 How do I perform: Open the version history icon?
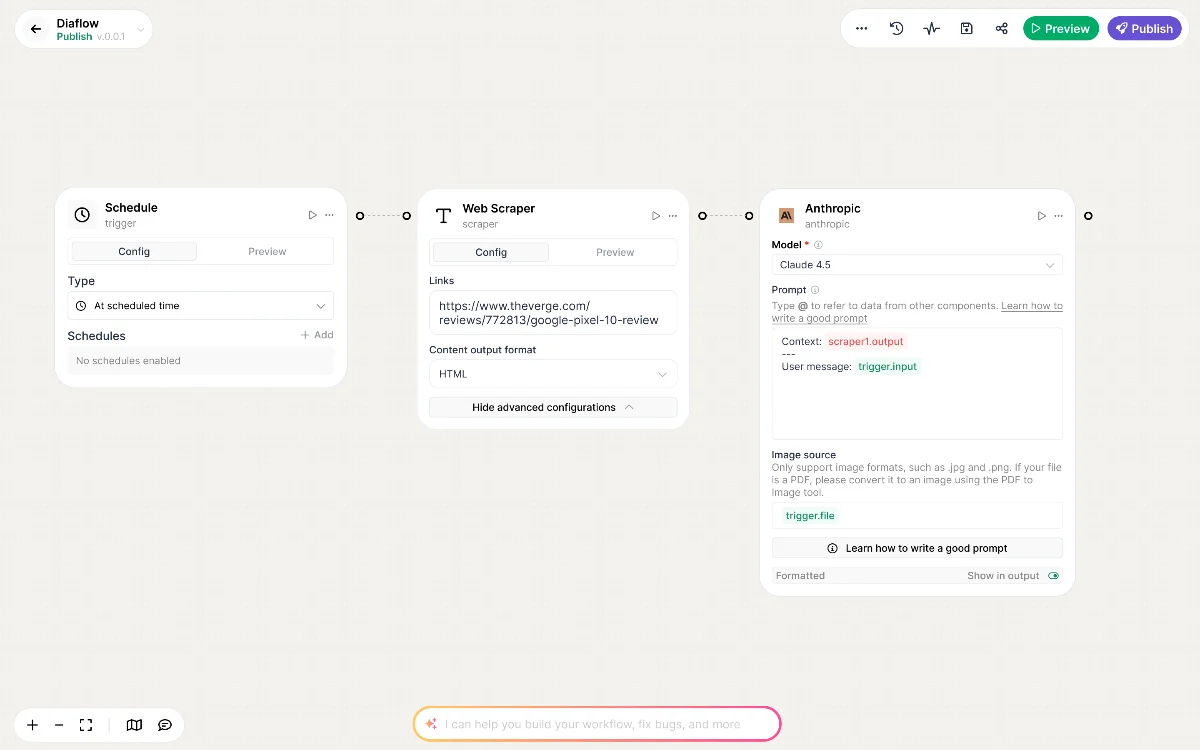pos(896,28)
